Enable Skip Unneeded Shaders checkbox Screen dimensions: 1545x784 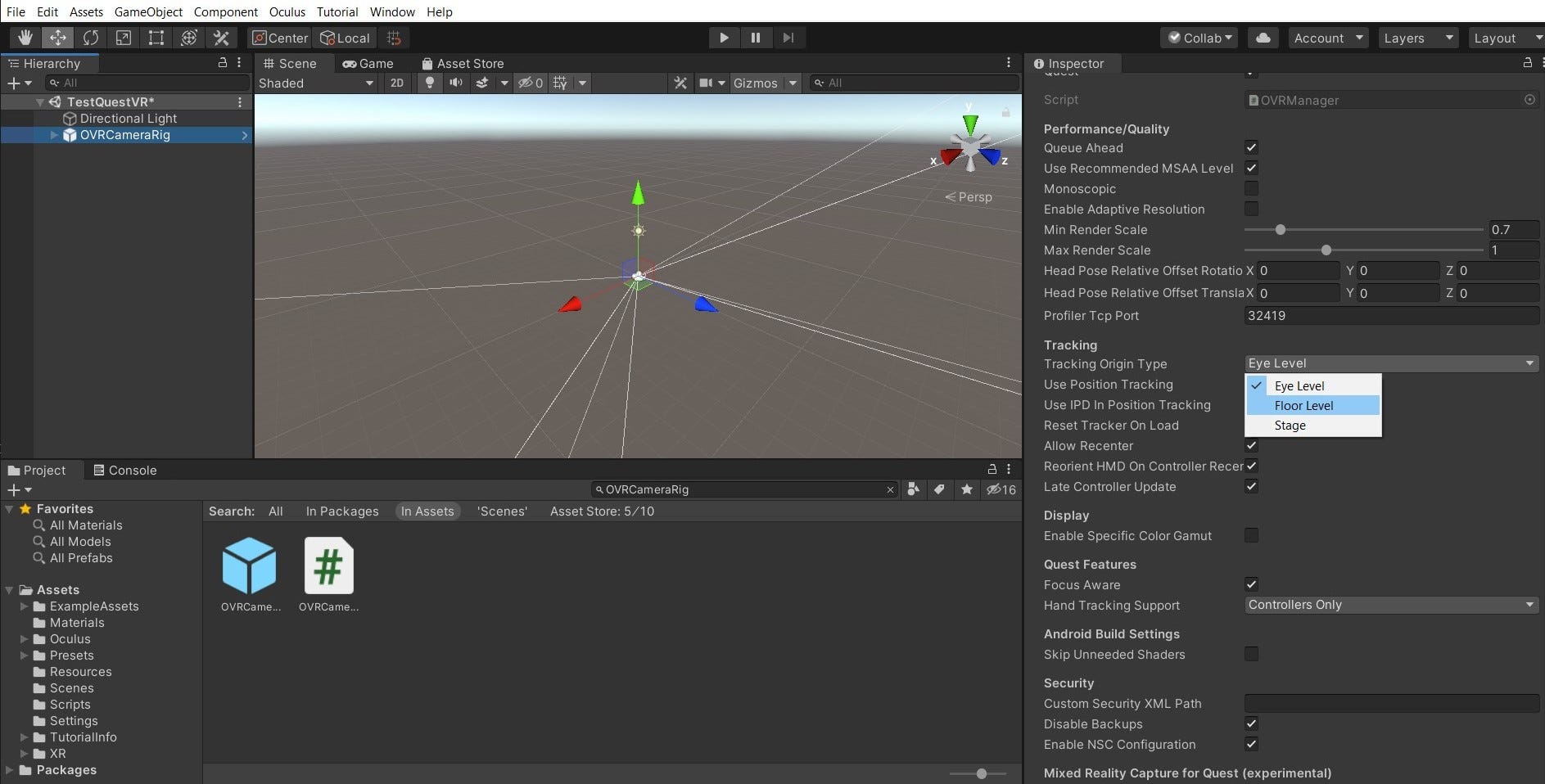coord(1251,654)
